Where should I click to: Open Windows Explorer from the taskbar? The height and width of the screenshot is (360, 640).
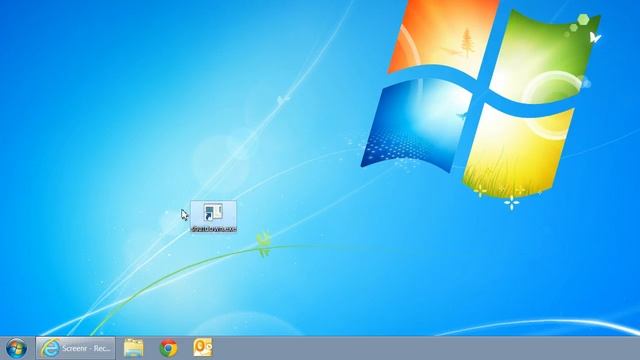pos(133,348)
